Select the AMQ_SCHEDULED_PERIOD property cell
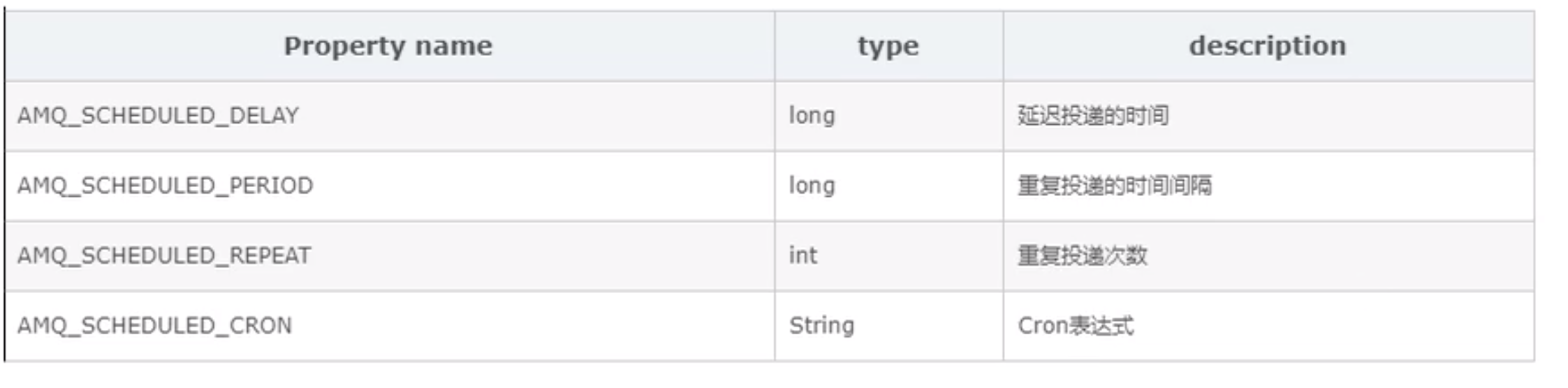The height and width of the screenshot is (388, 1568). tap(166, 186)
